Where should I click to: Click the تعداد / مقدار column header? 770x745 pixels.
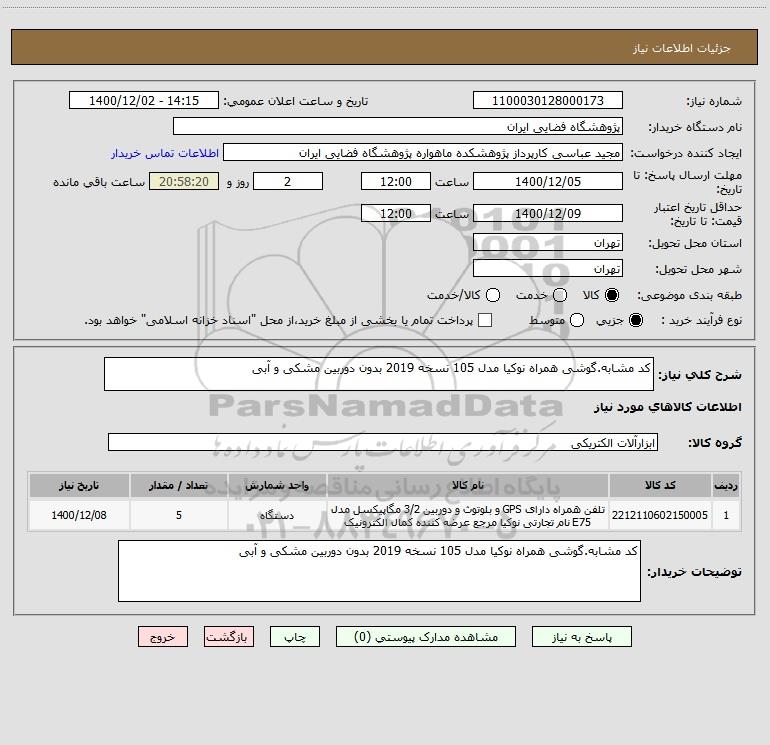[179, 485]
